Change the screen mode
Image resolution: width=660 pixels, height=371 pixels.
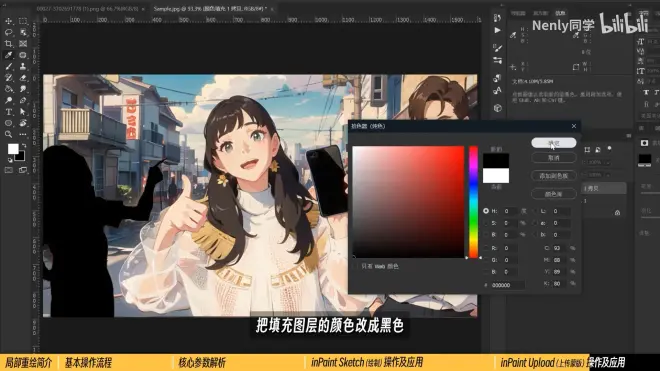(x=23, y=170)
